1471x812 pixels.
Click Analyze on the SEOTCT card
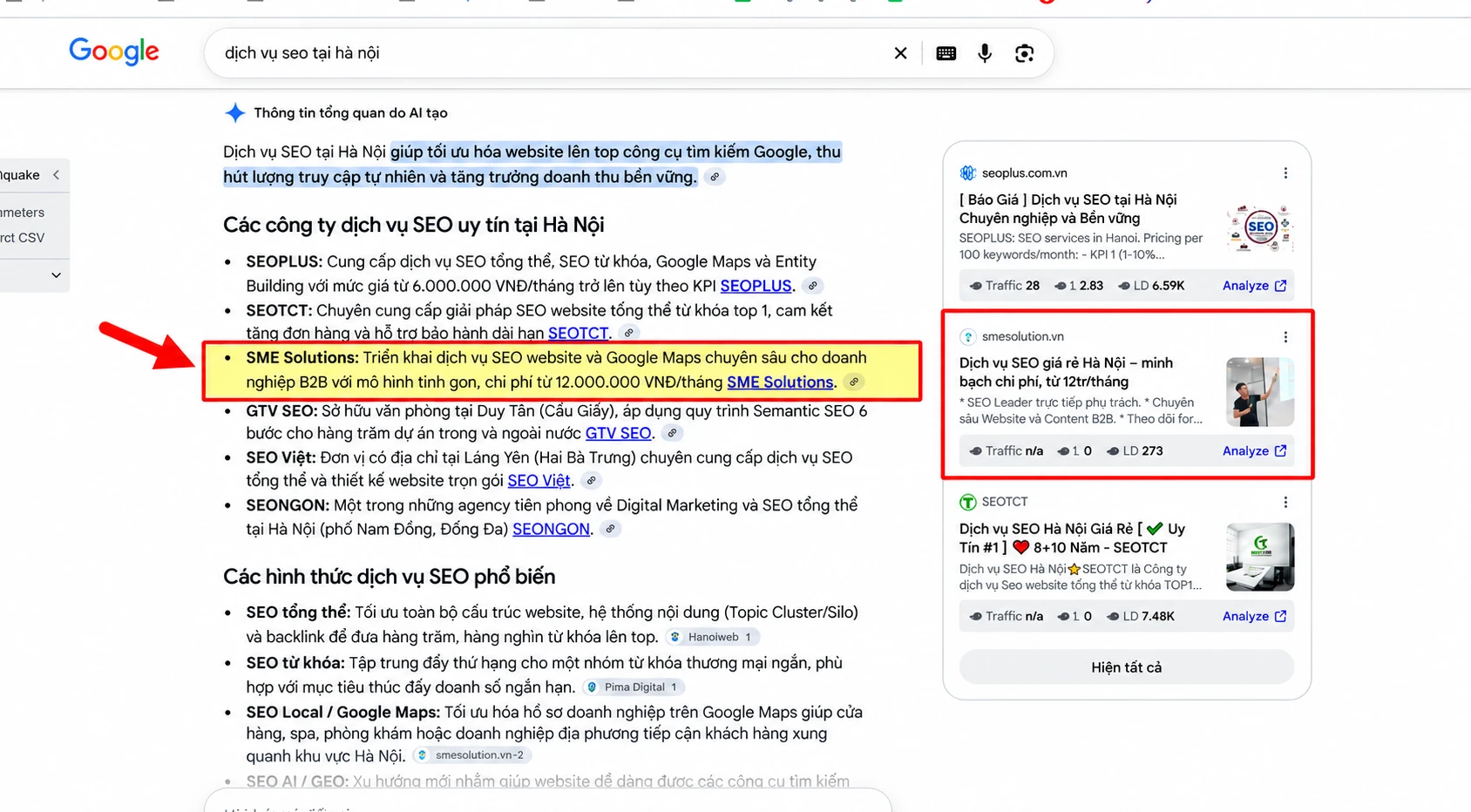pos(1254,616)
